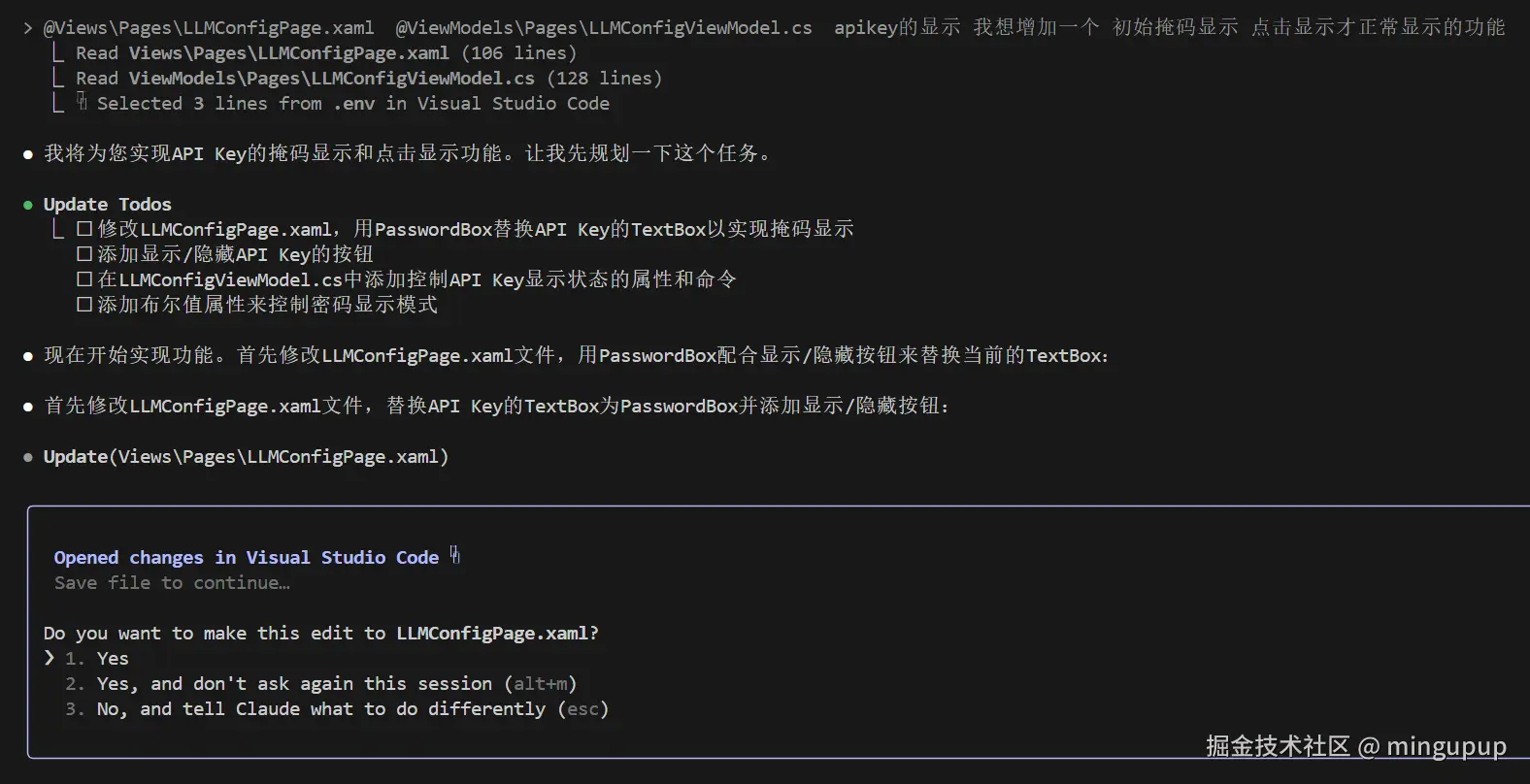The width and height of the screenshot is (1530, 784).
Task: Click the Read ViewModels\Pages\LLMConfigViewModel.cs entry
Action: [369, 78]
